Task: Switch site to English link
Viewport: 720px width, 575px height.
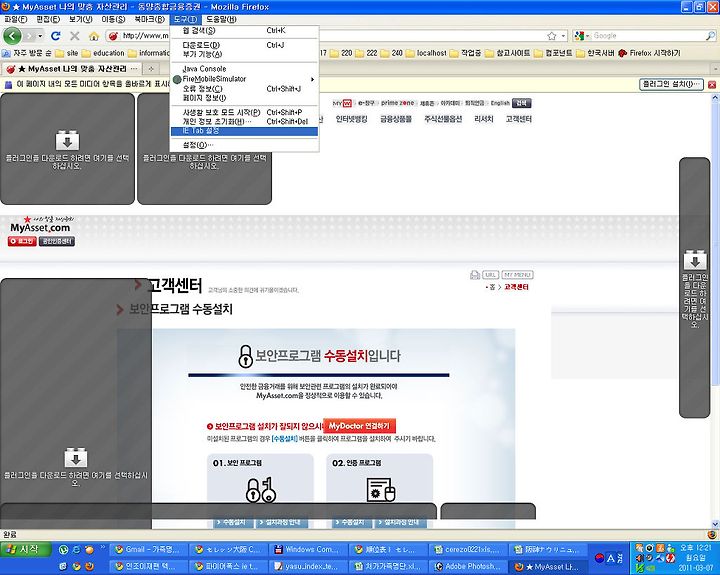Action: pyautogui.click(x=500, y=103)
